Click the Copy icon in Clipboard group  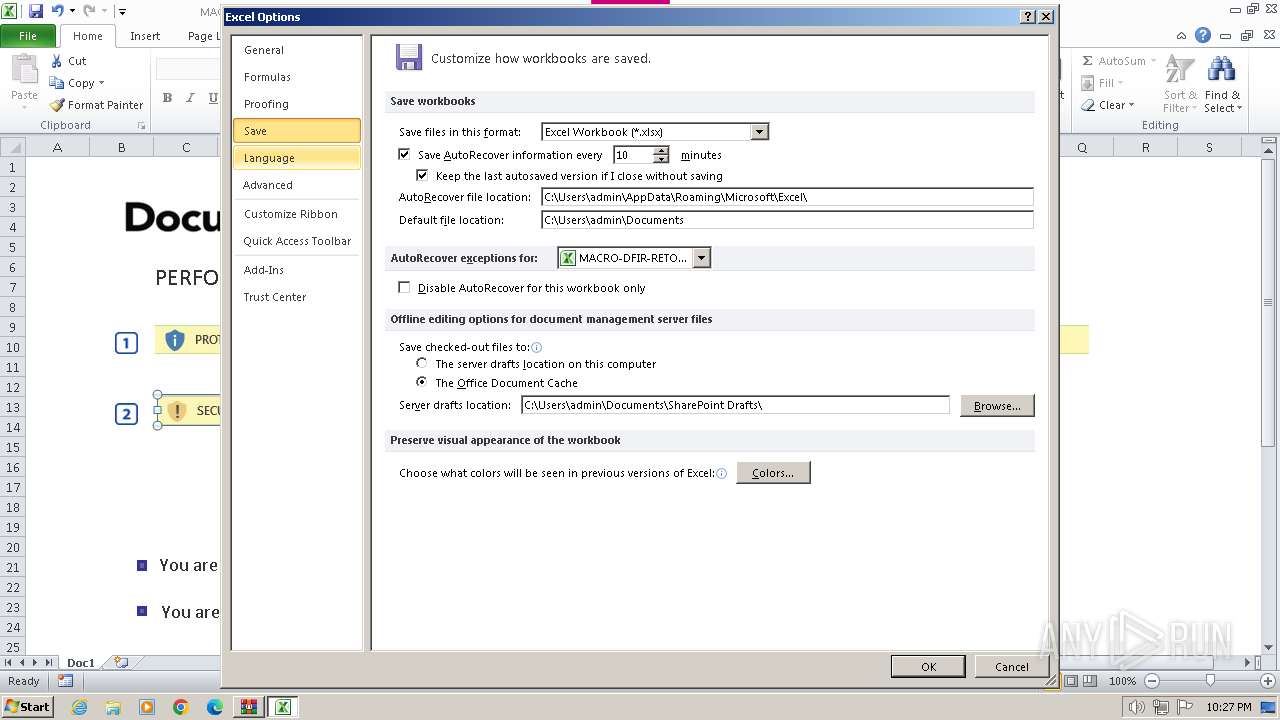57,83
